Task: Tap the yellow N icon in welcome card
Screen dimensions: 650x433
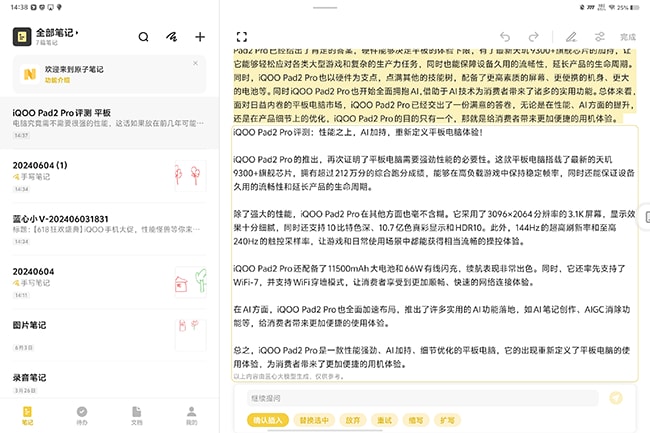Action: [x=30, y=74]
